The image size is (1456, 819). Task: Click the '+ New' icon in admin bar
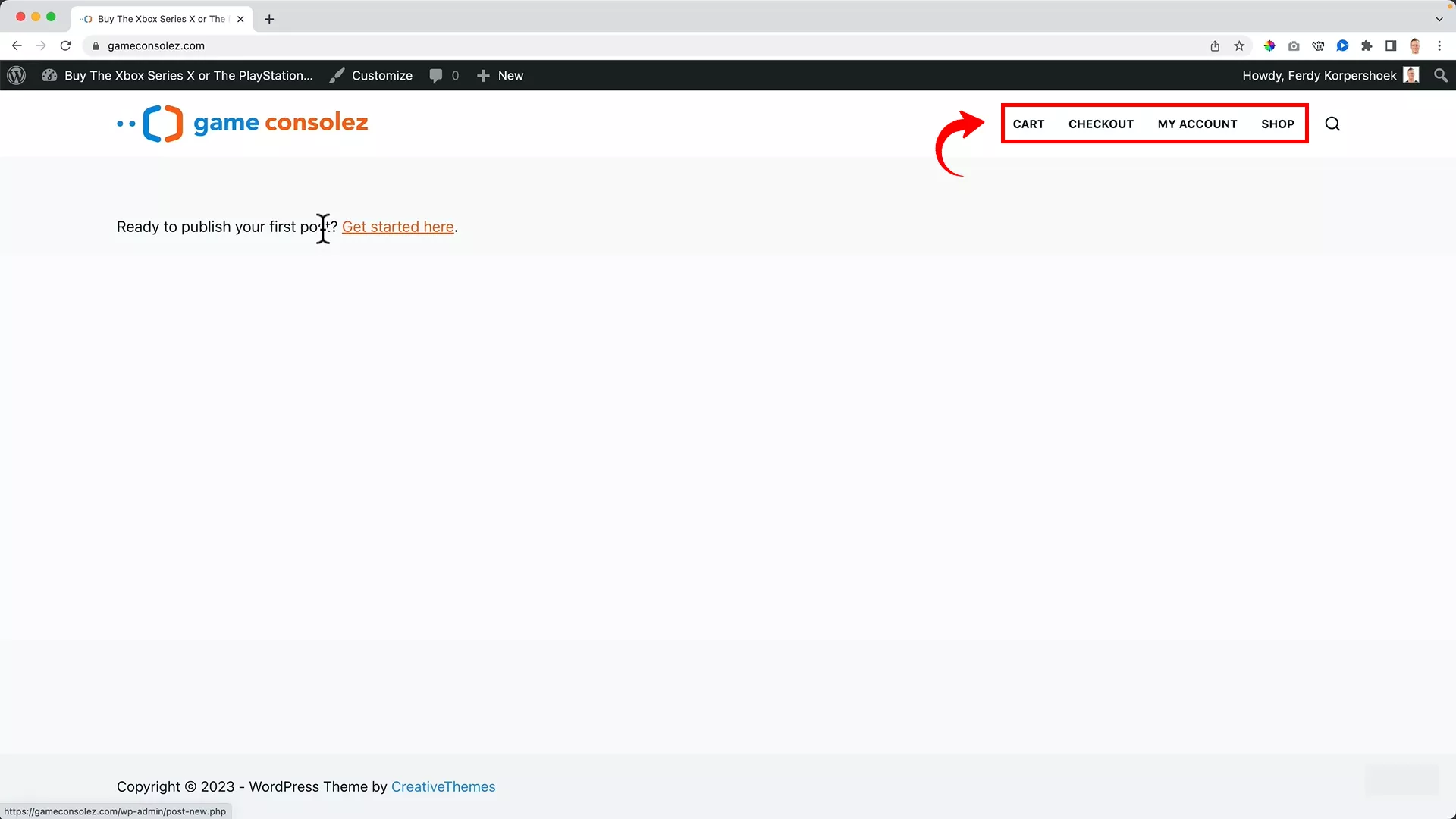coord(483,75)
